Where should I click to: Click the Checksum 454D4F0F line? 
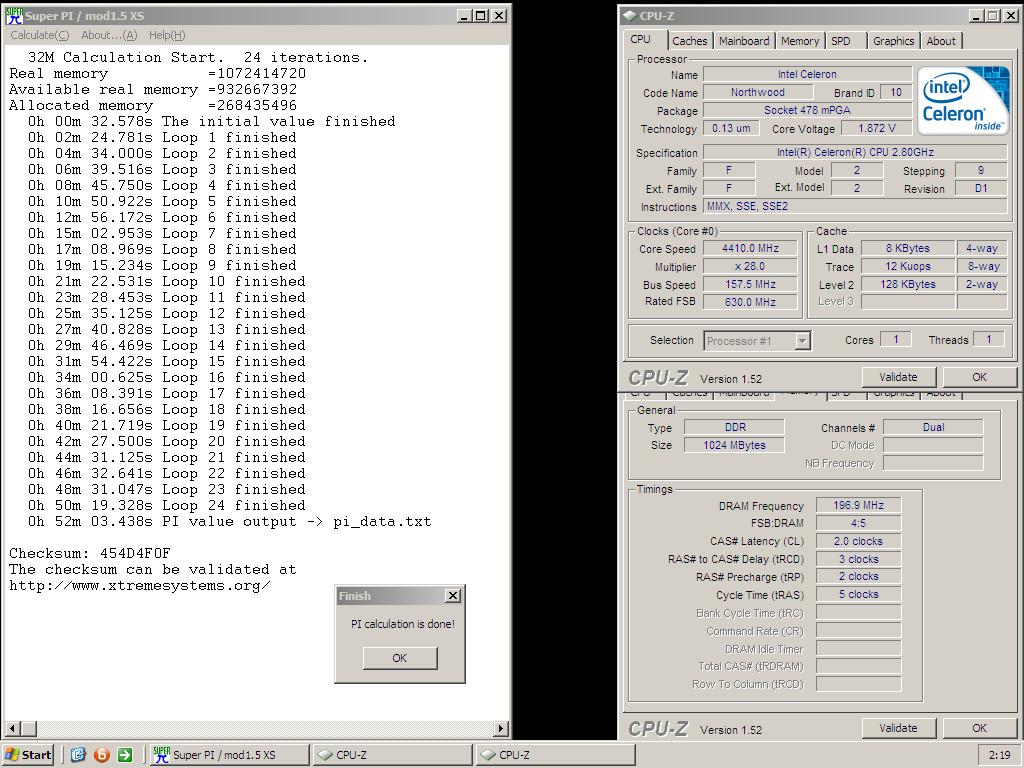[89, 553]
